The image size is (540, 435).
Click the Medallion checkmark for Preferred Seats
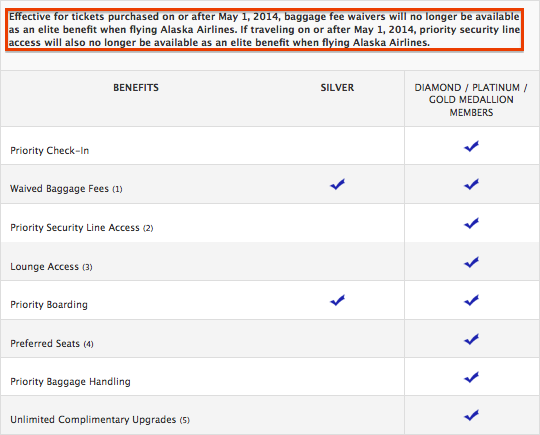click(471, 339)
